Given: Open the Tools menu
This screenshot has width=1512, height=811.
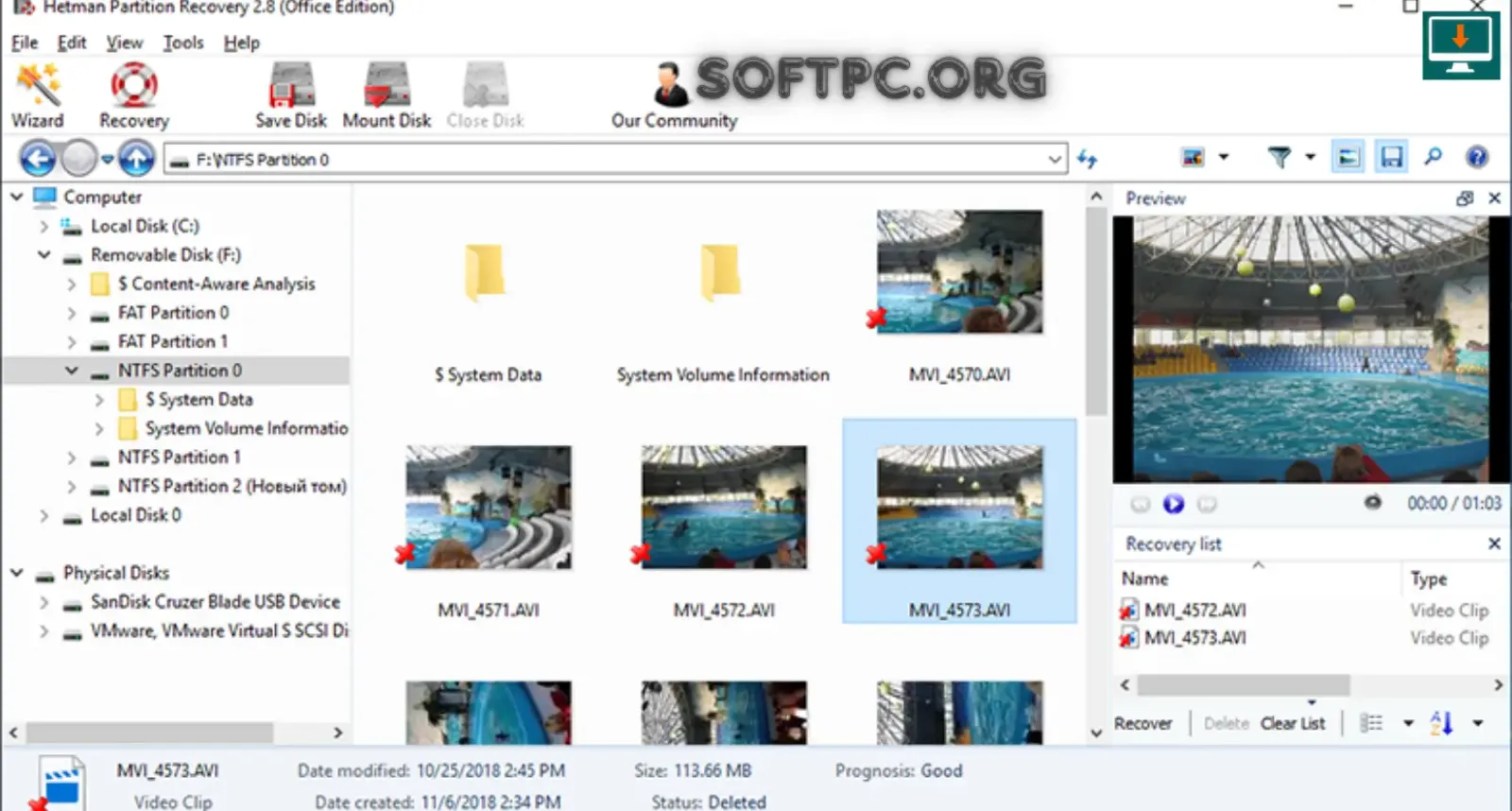Looking at the screenshot, I should click(x=183, y=43).
